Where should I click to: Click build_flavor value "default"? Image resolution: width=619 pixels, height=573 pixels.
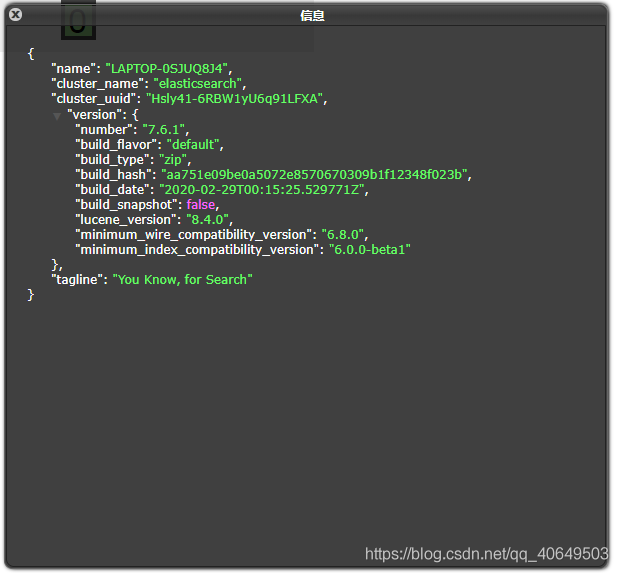(193, 145)
